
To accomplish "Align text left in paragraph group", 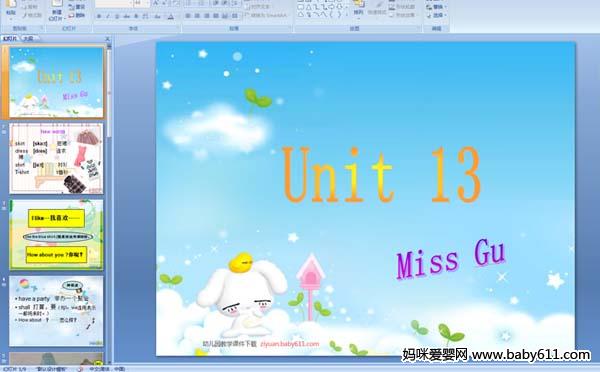I will tap(188, 16).
